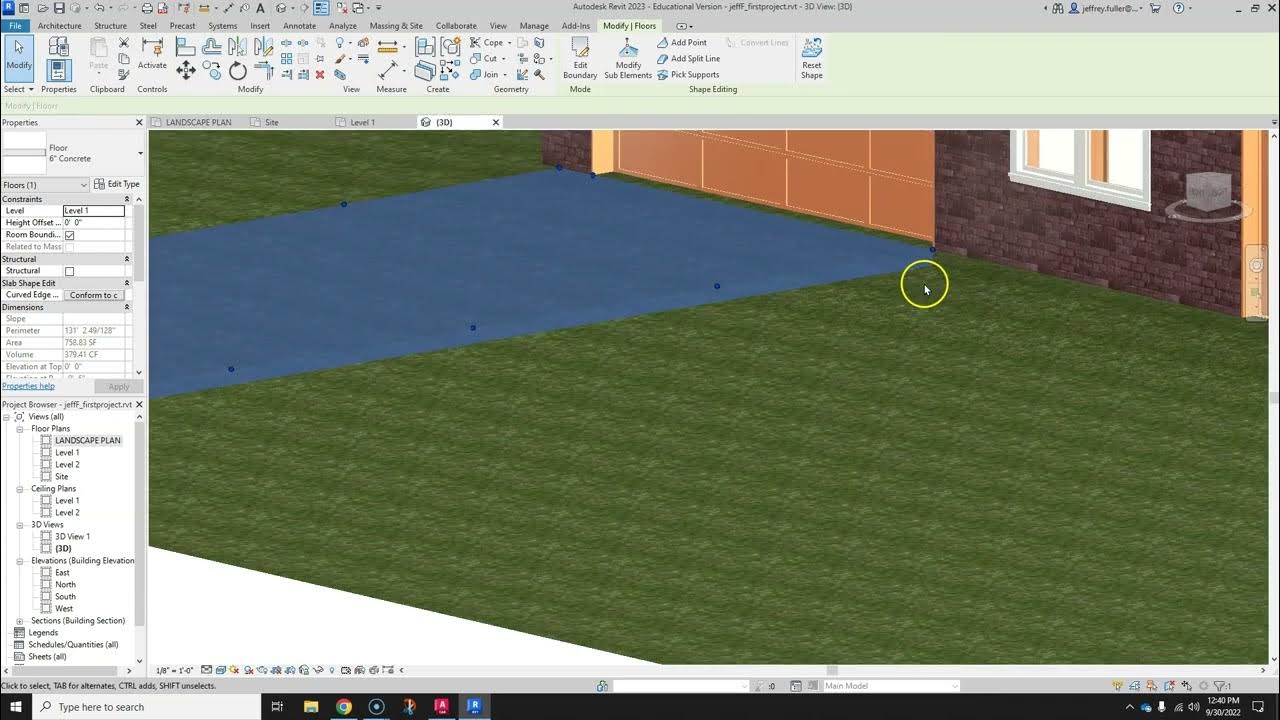Open the Annotate ribbon tab

[299, 26]
